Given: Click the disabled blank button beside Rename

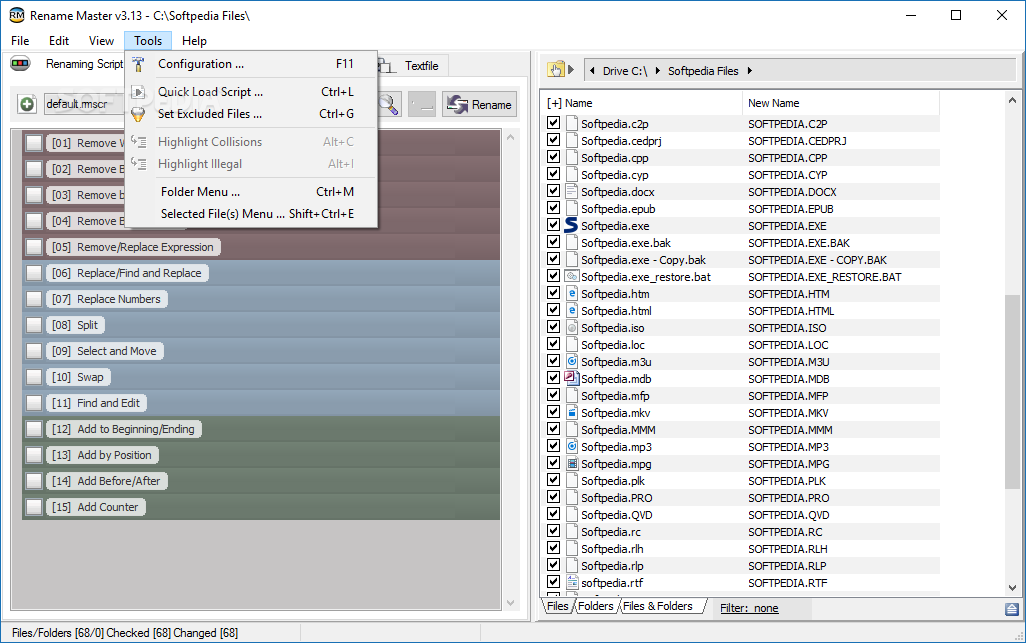Looking at the screenshot, I should coord(422,105).
